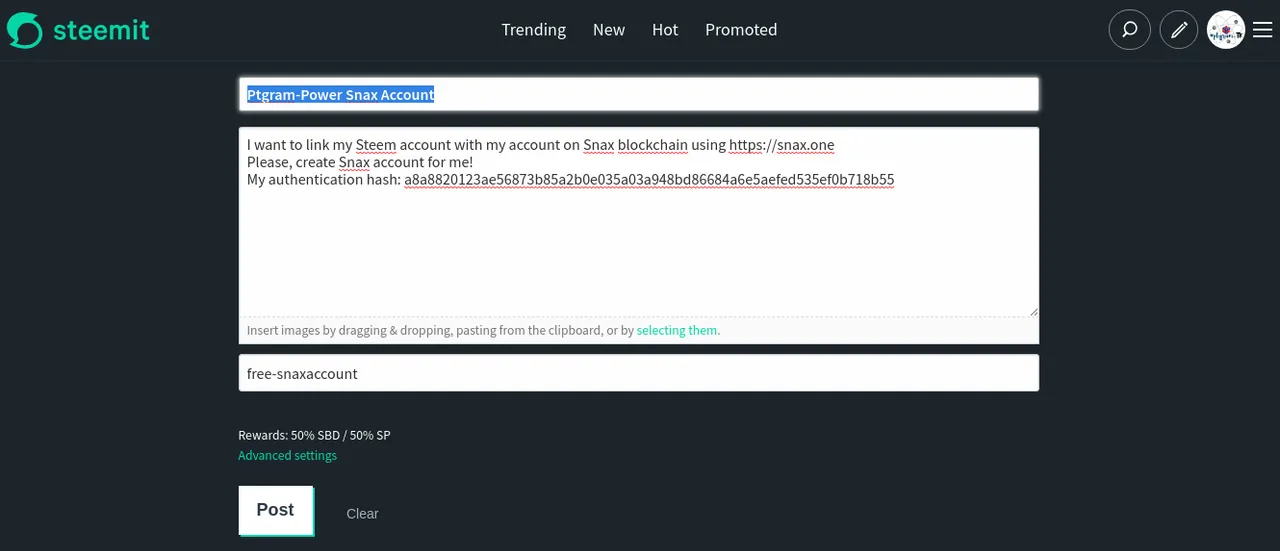The image size is (1280, 551).
Task: Focus the tags field containing free-snaxaccount
Action: (638, 373)
